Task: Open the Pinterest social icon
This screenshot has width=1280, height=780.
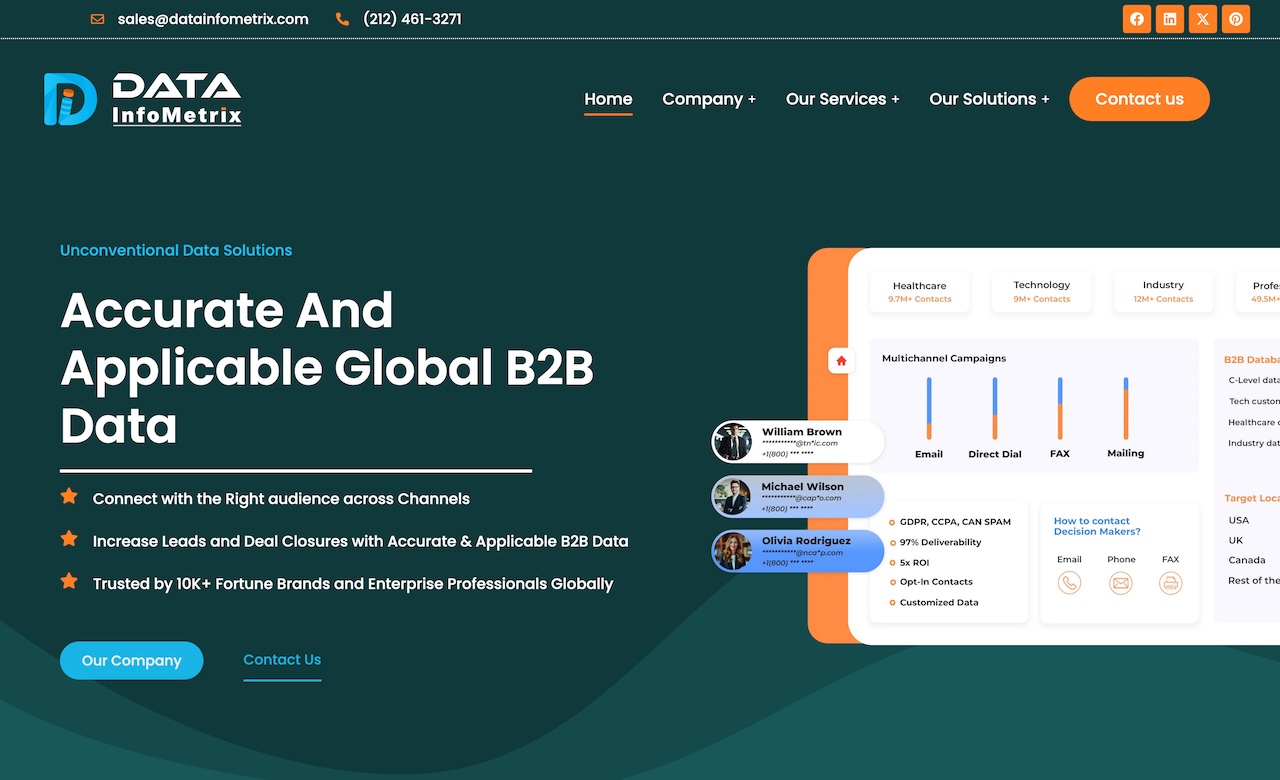Action: click(1236, 19)
